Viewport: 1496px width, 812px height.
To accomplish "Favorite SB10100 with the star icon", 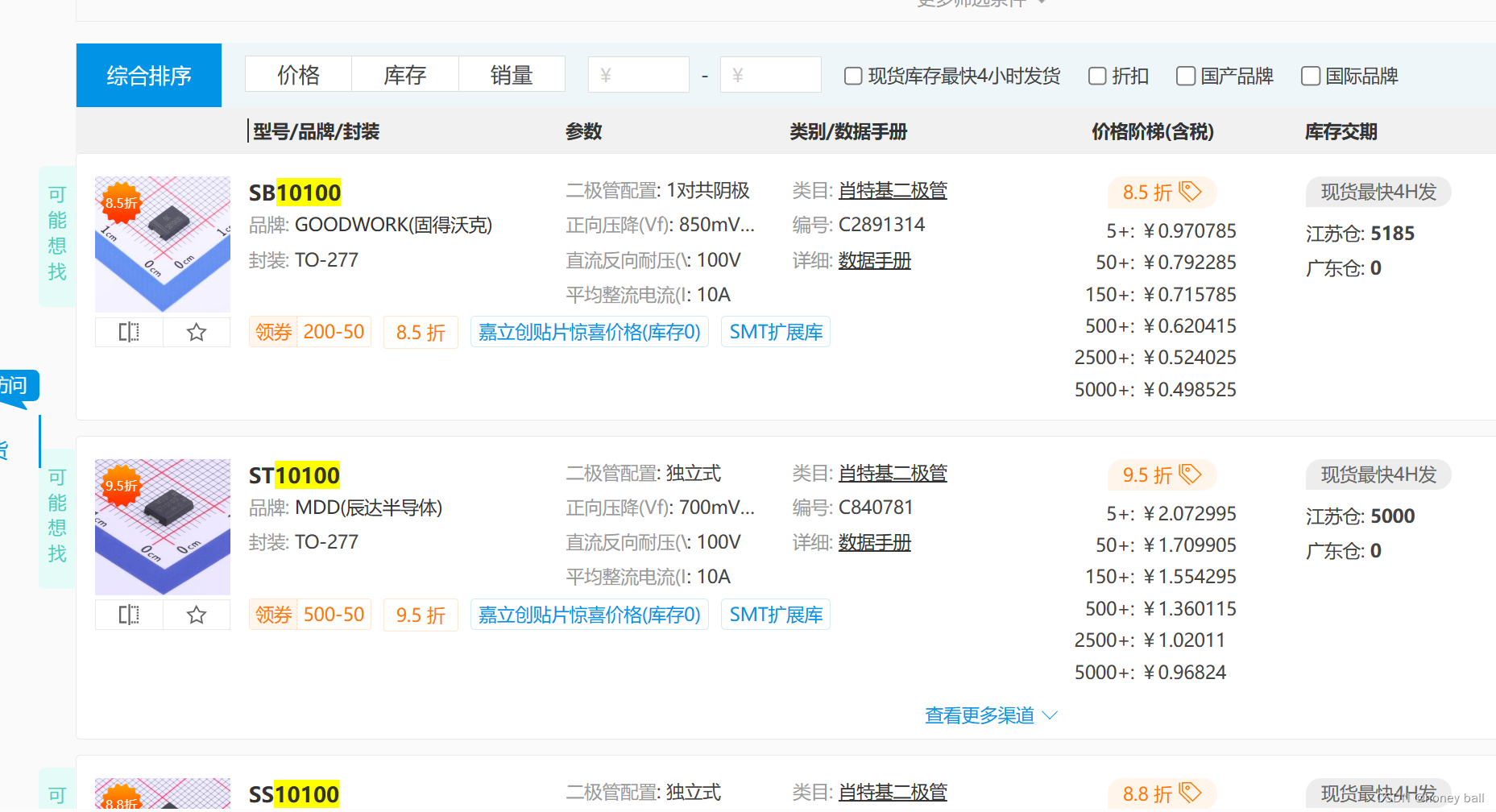I will 197,332.
